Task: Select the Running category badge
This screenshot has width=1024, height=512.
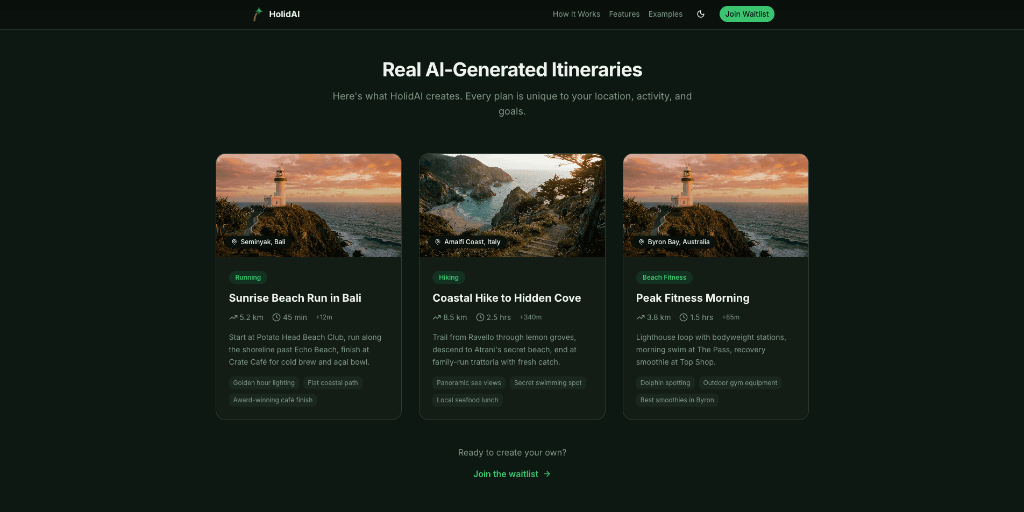Action: click(x=248, y=278)
